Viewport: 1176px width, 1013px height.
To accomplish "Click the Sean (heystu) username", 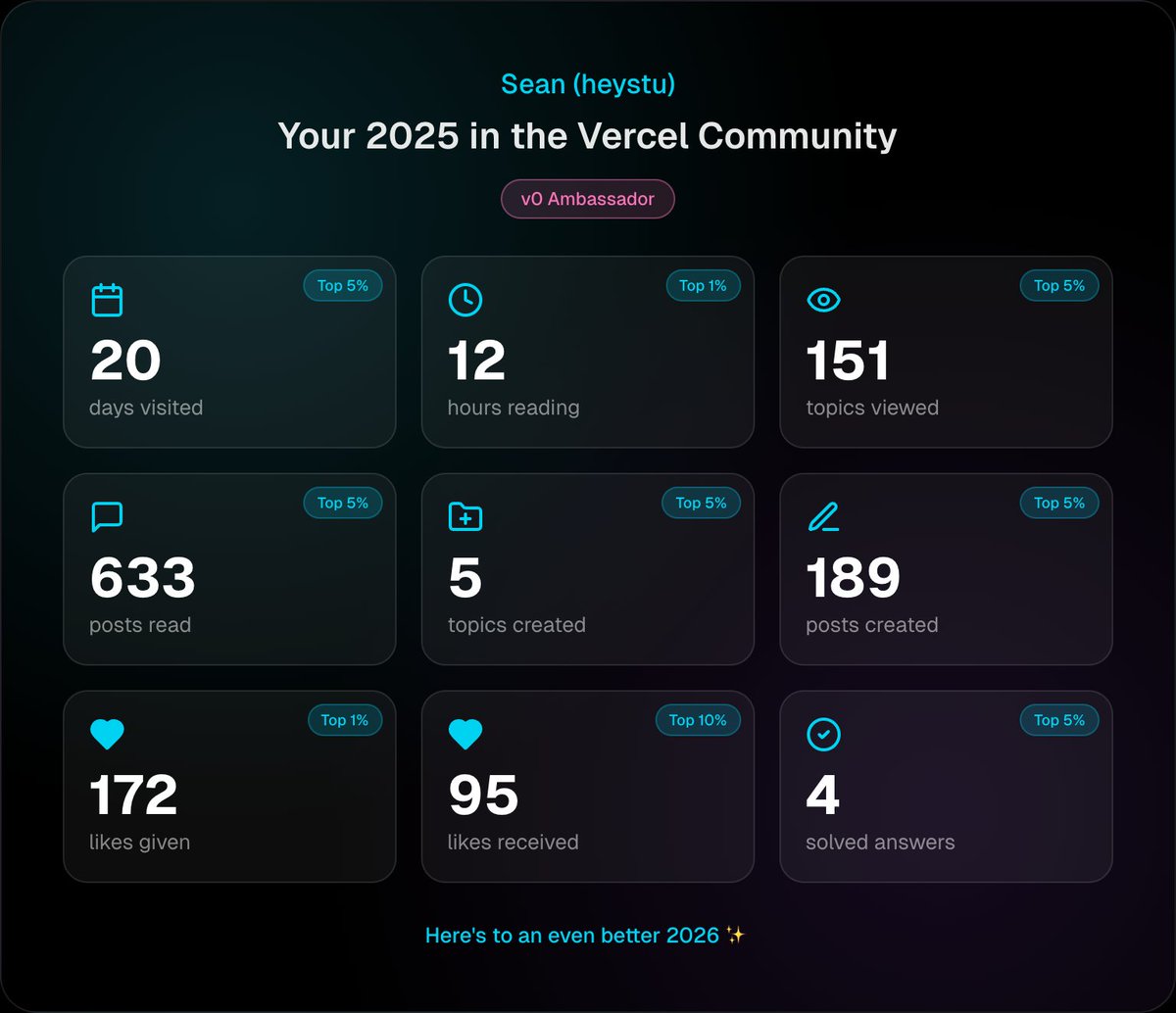I will point(588,84).
